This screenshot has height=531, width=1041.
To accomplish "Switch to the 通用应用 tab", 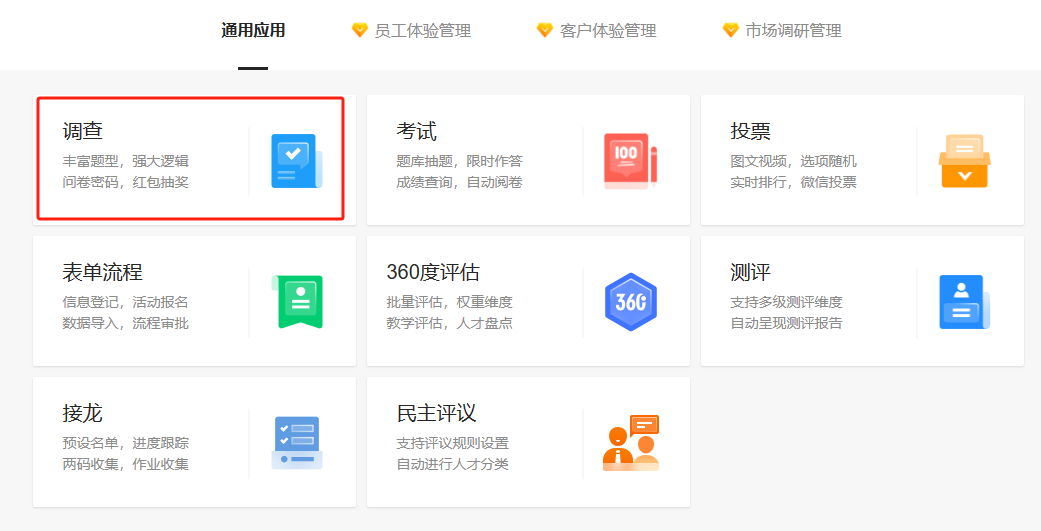I will pyautogui.click(x=253, y=31).
